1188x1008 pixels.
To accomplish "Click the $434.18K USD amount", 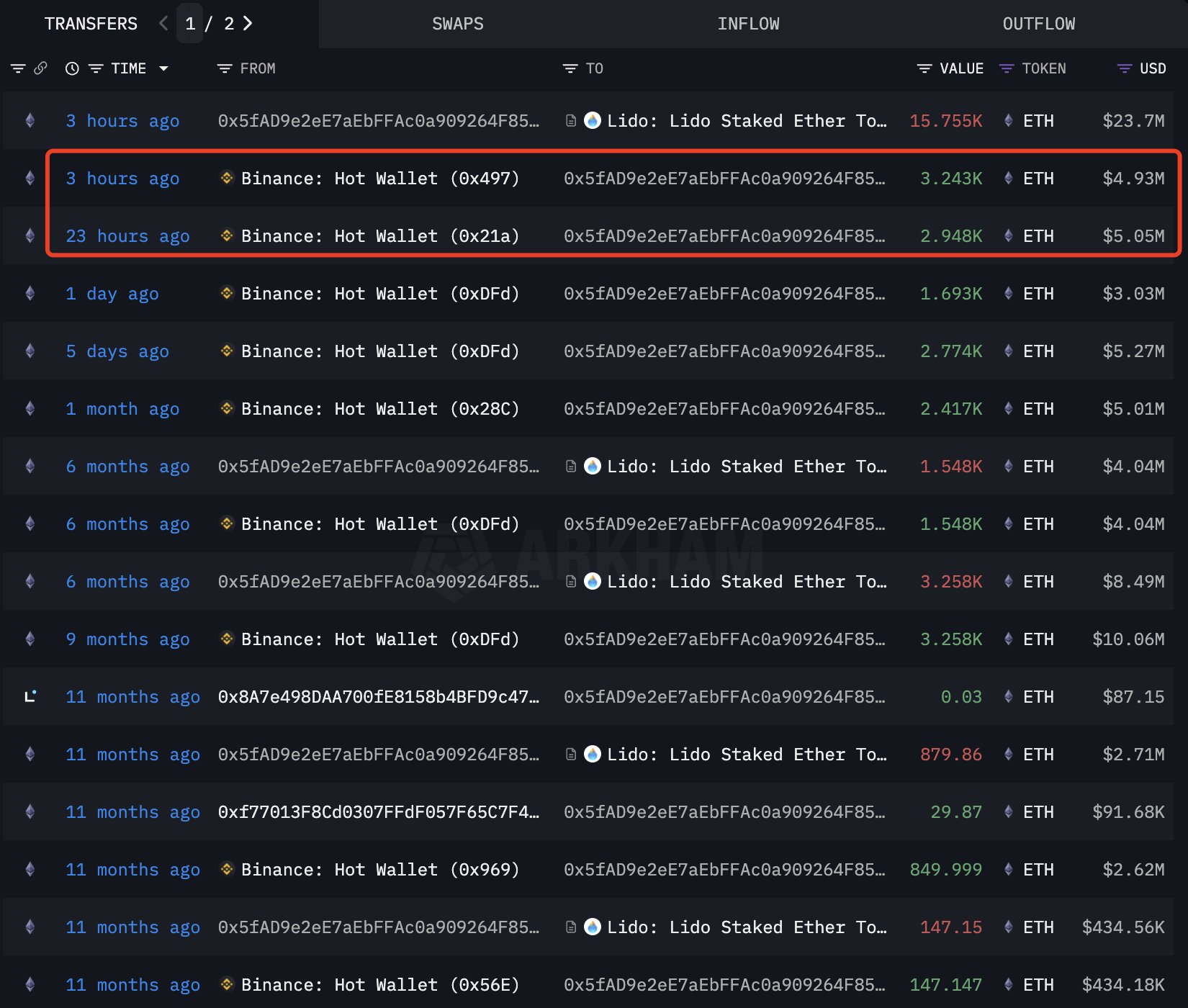I will tap(1123, 985).
